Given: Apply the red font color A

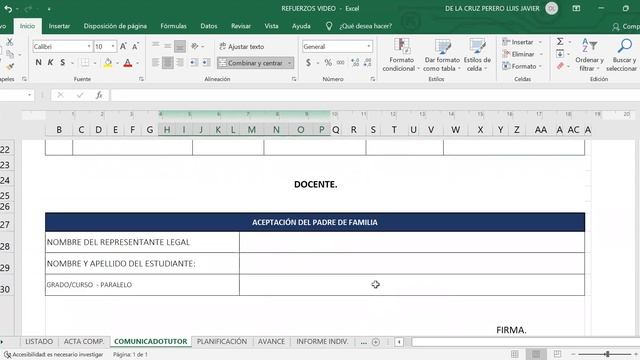Looking at the screenshot, I should [128, 63].
